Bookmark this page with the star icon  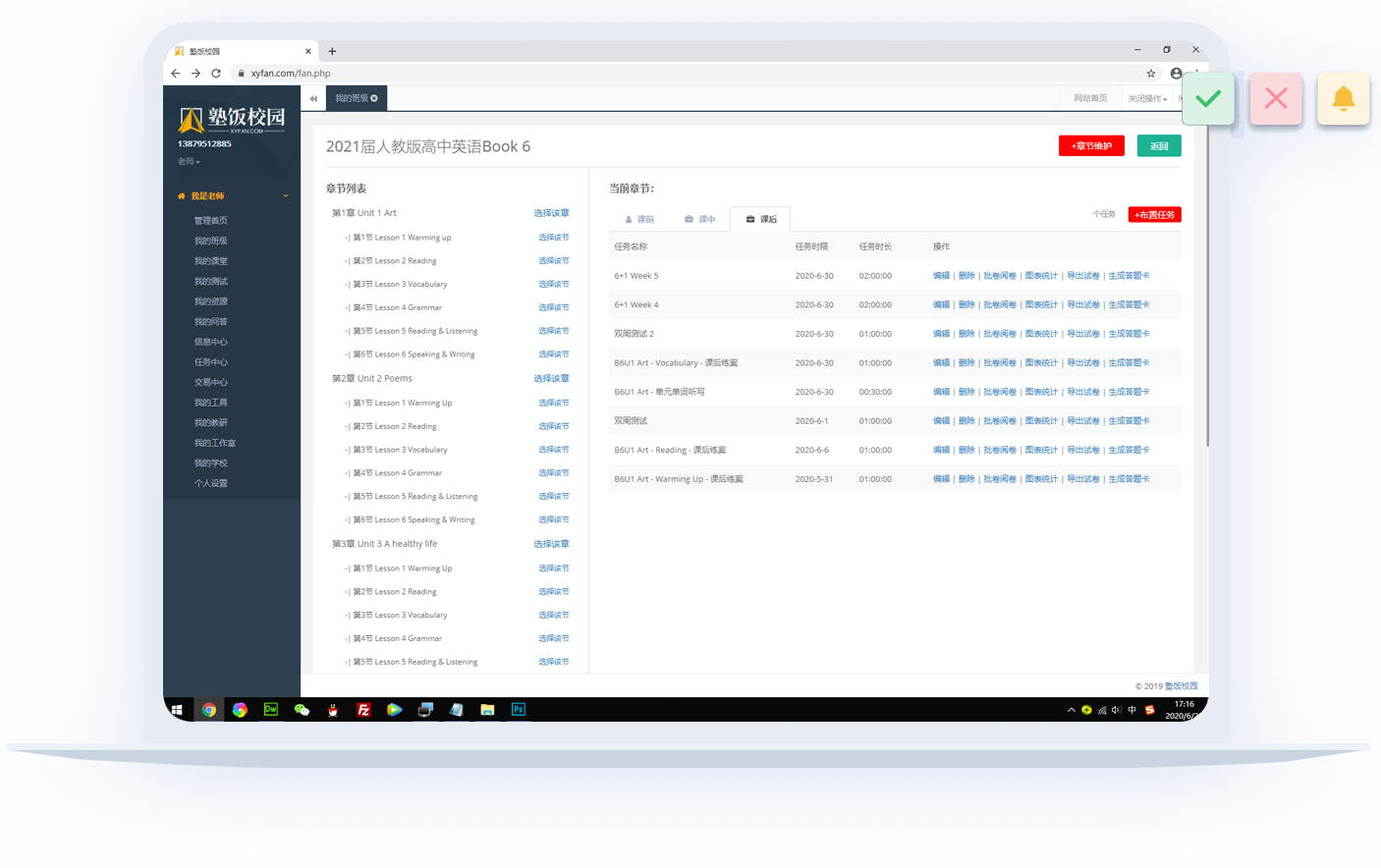[x=1151, y=74]
